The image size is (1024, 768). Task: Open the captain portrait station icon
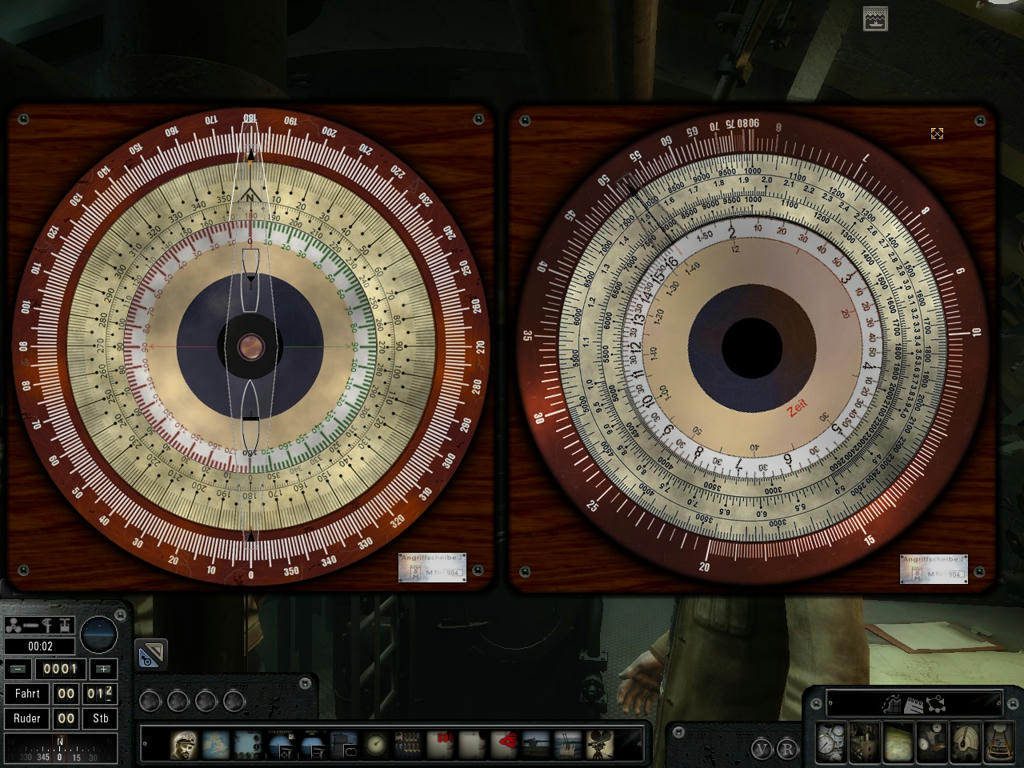click(184, 744)
